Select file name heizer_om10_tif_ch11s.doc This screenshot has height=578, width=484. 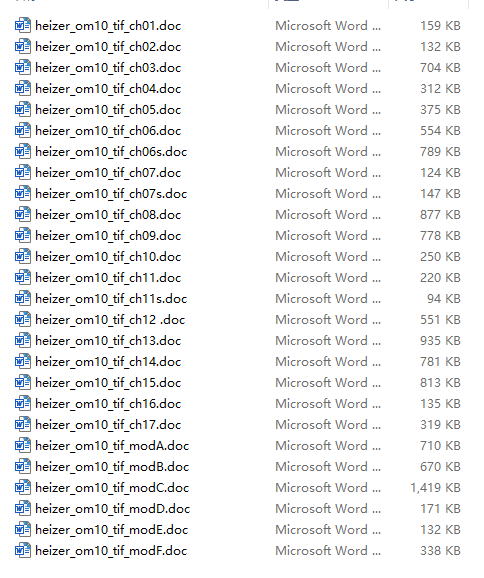[111, 299]
